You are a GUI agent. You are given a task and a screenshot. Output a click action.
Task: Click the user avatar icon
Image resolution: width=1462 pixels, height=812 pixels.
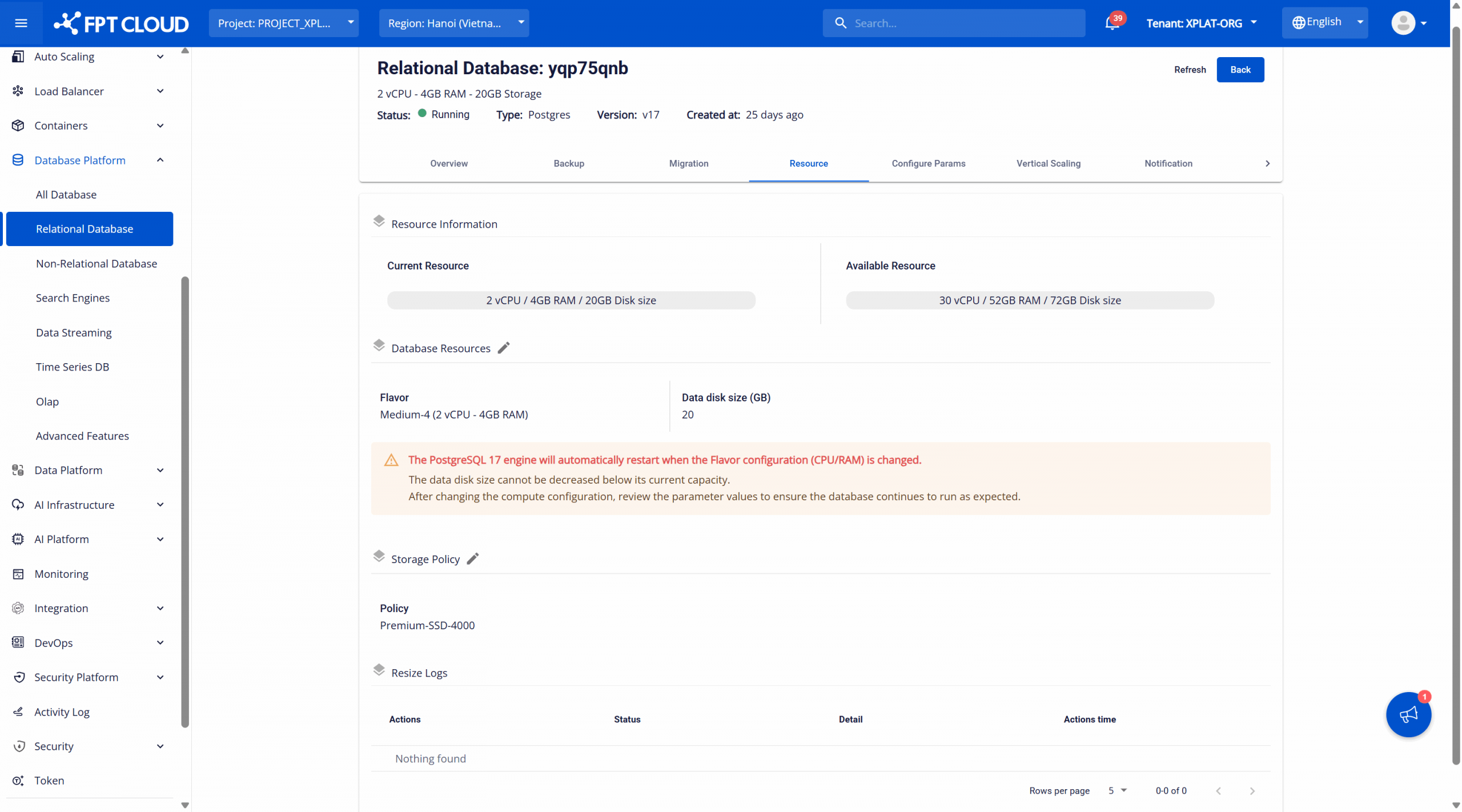[1403, 23]
